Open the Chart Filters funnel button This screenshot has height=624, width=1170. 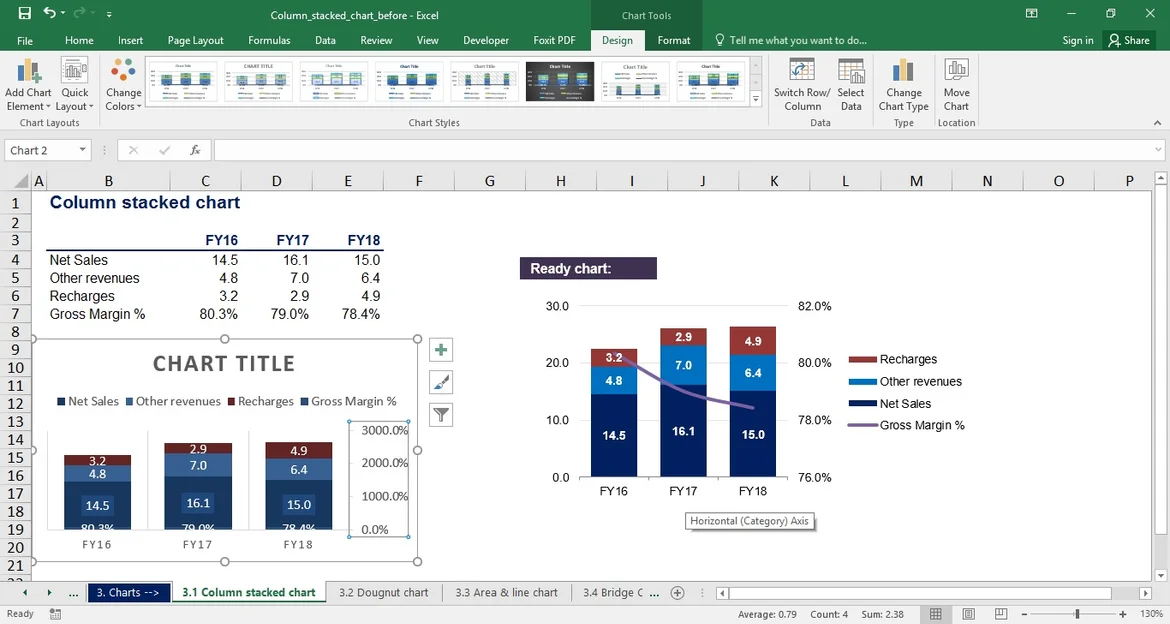pyautogui.click(x=441, y=414)
